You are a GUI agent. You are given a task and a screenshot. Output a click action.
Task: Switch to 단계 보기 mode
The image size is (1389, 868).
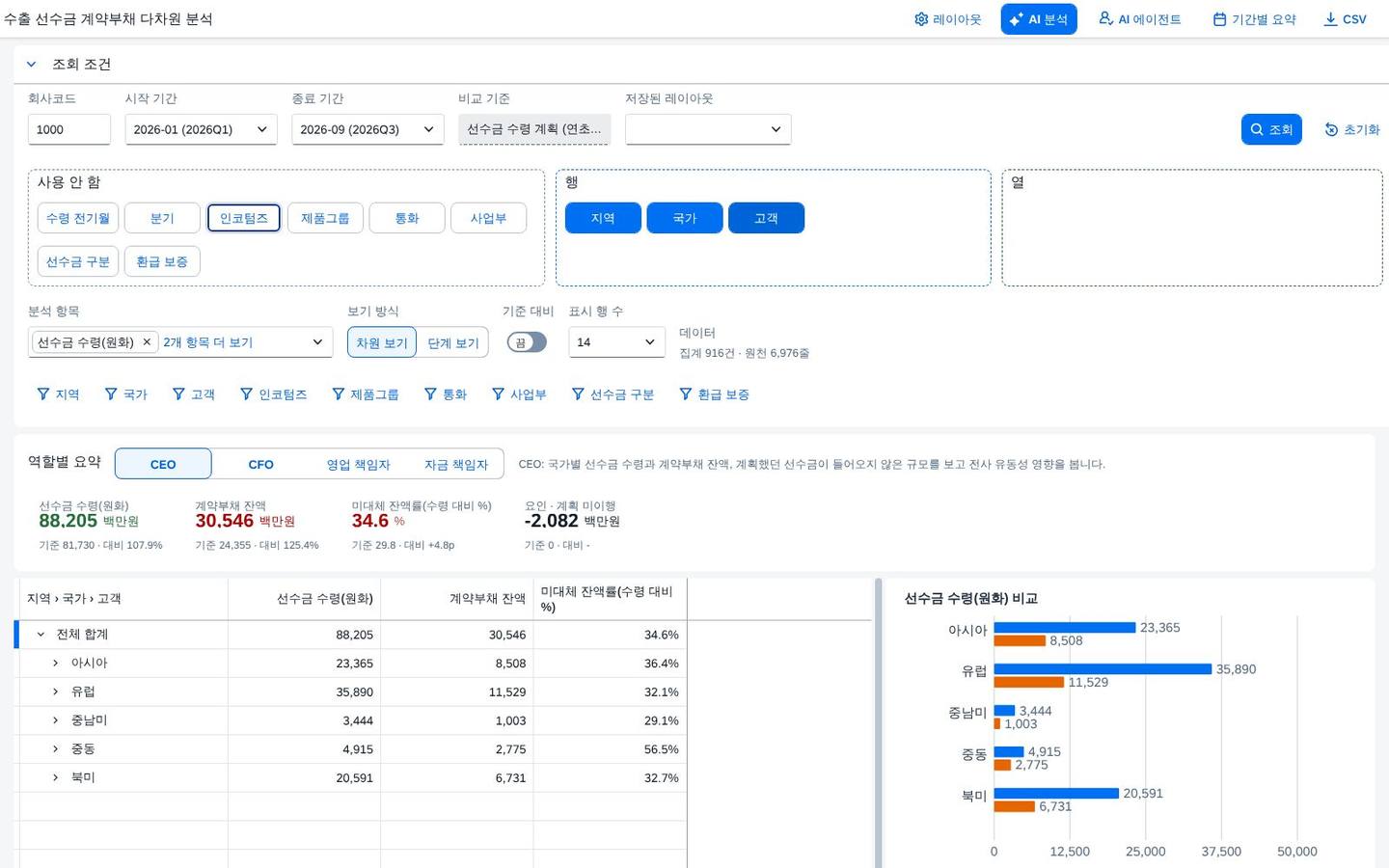pos(452,342)
